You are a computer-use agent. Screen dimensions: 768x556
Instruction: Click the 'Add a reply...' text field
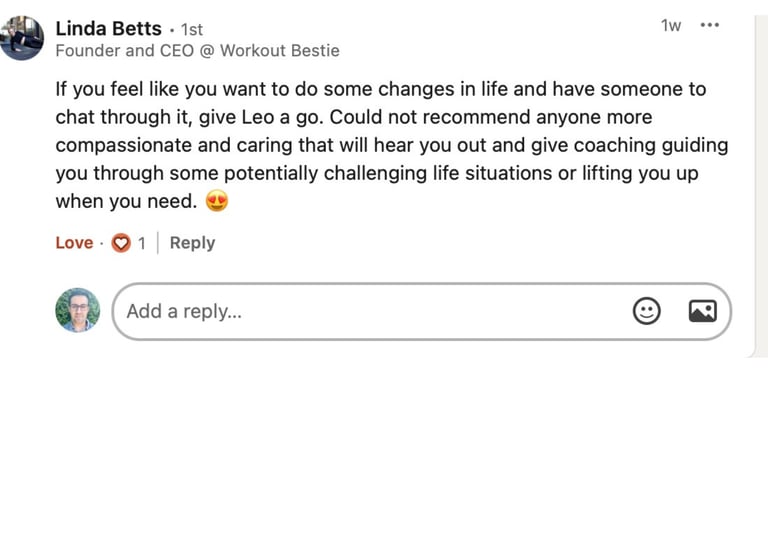[x=370, y=311]
